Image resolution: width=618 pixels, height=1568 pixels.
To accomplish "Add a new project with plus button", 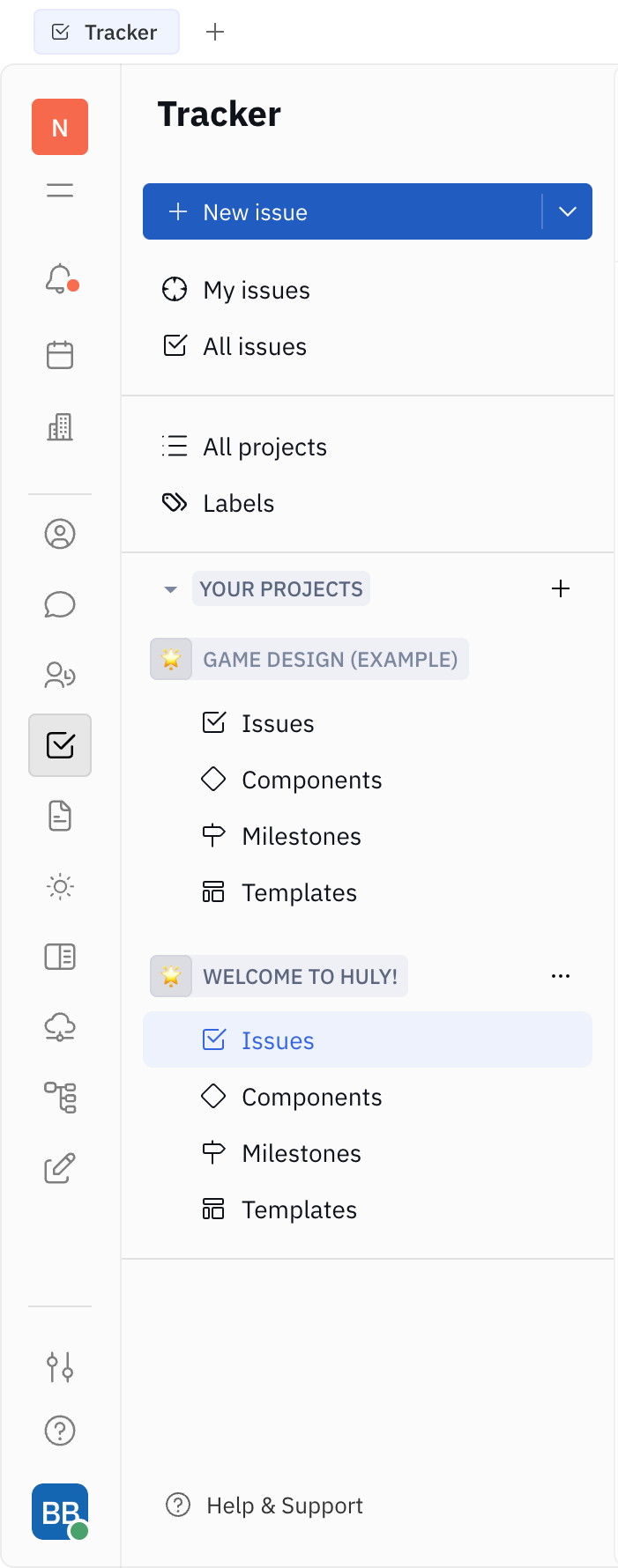I will click(561, 588).
